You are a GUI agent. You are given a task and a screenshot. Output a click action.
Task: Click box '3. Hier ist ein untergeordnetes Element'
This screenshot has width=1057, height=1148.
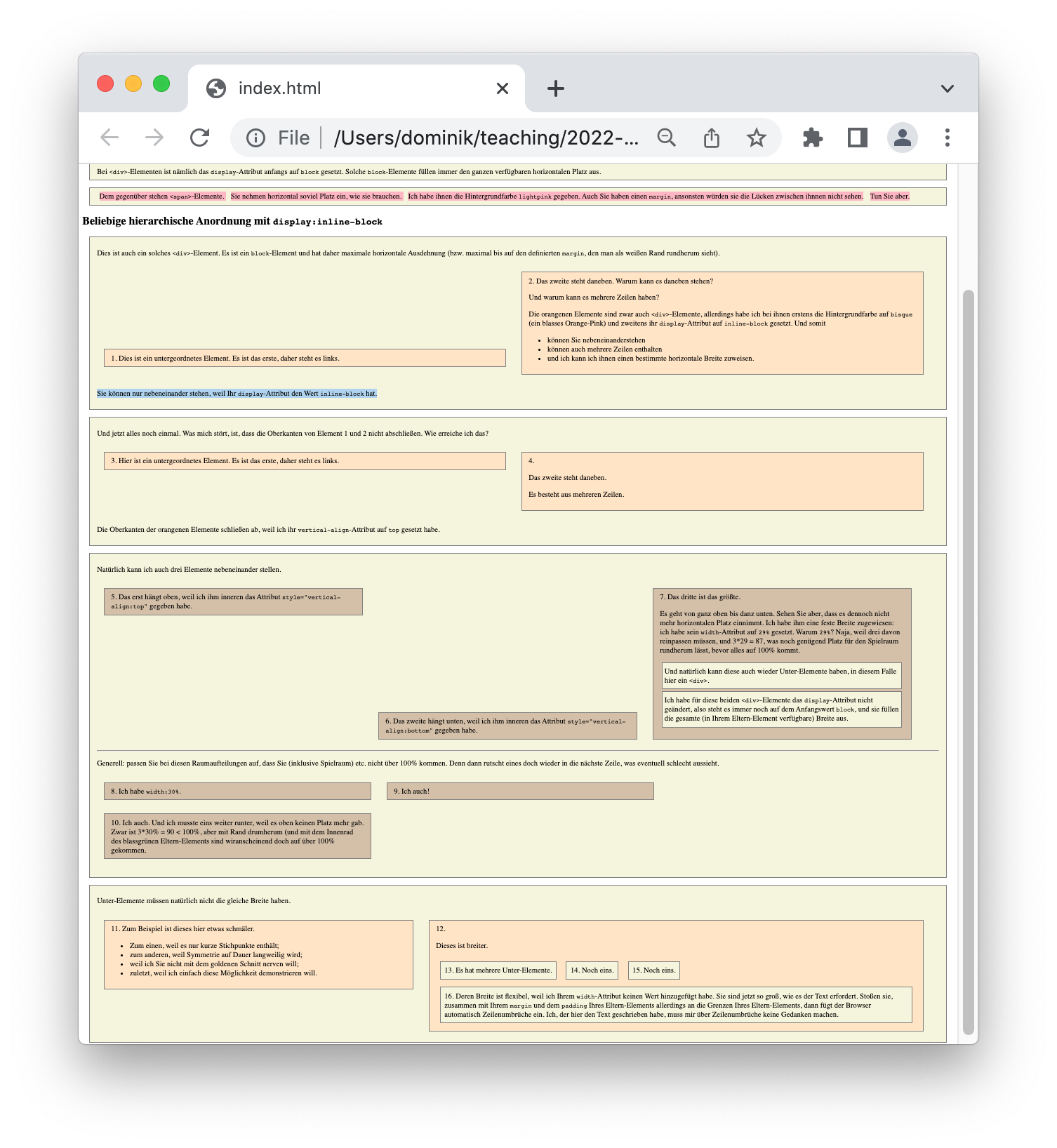tap(305, 461)
